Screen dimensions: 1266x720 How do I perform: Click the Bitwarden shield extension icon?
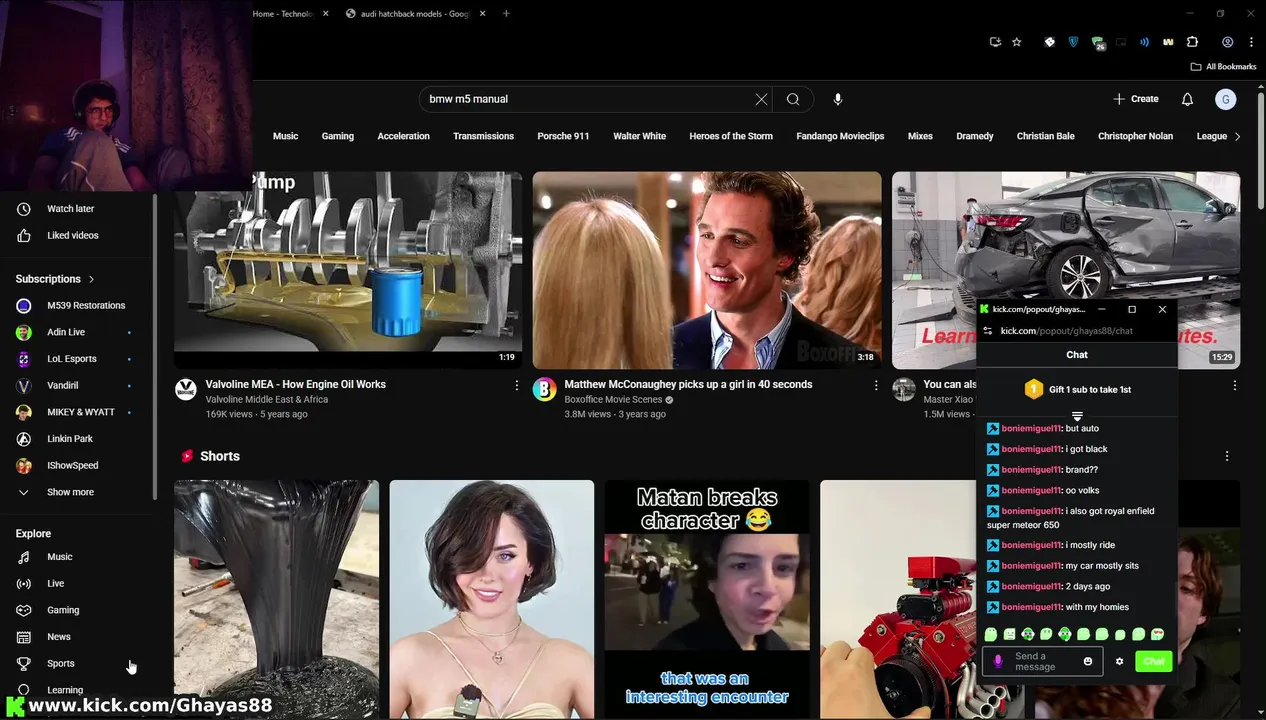point(1074,42)
